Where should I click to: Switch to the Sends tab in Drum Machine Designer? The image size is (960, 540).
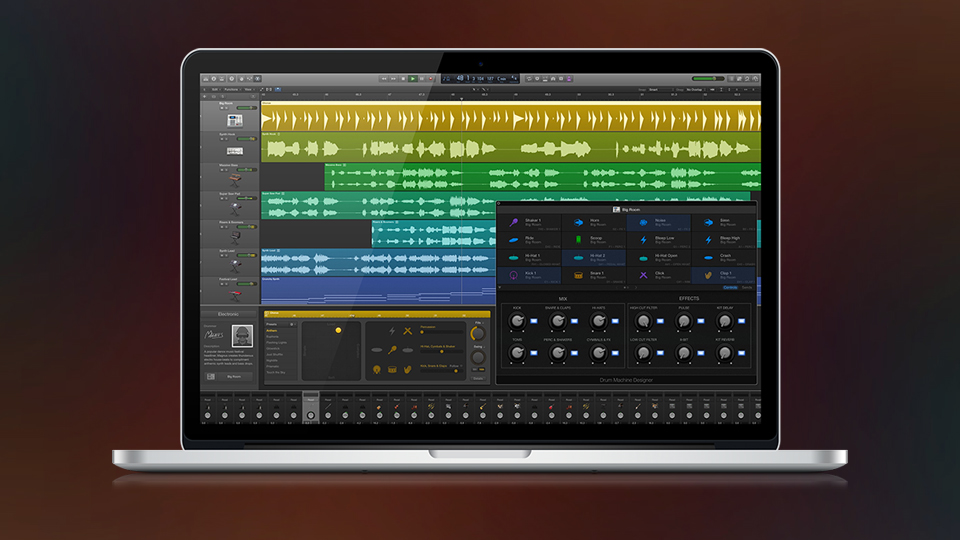(747, 287)
